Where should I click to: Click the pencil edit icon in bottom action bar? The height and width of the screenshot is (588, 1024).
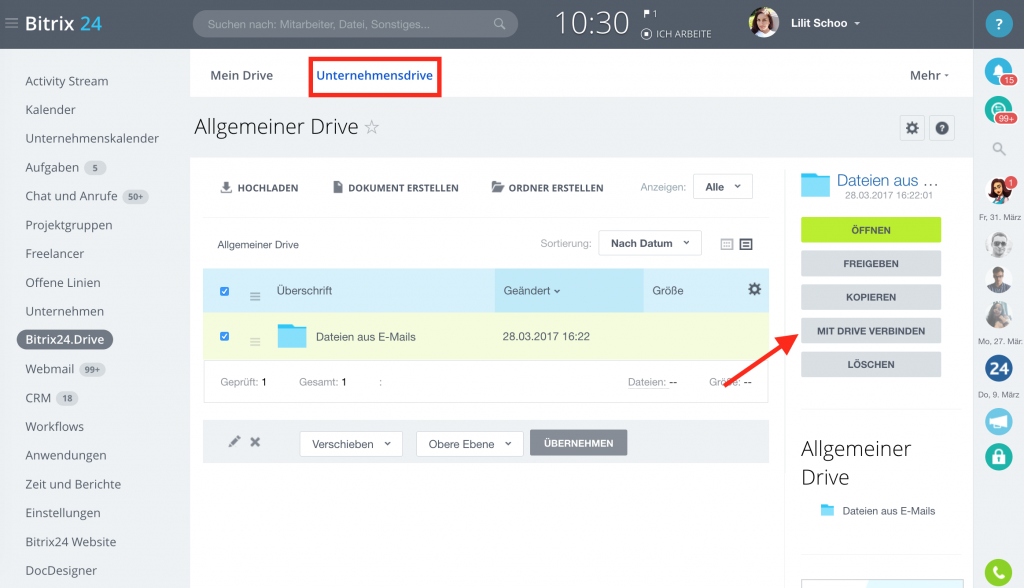pyautogui.click(x=234, y=442)
